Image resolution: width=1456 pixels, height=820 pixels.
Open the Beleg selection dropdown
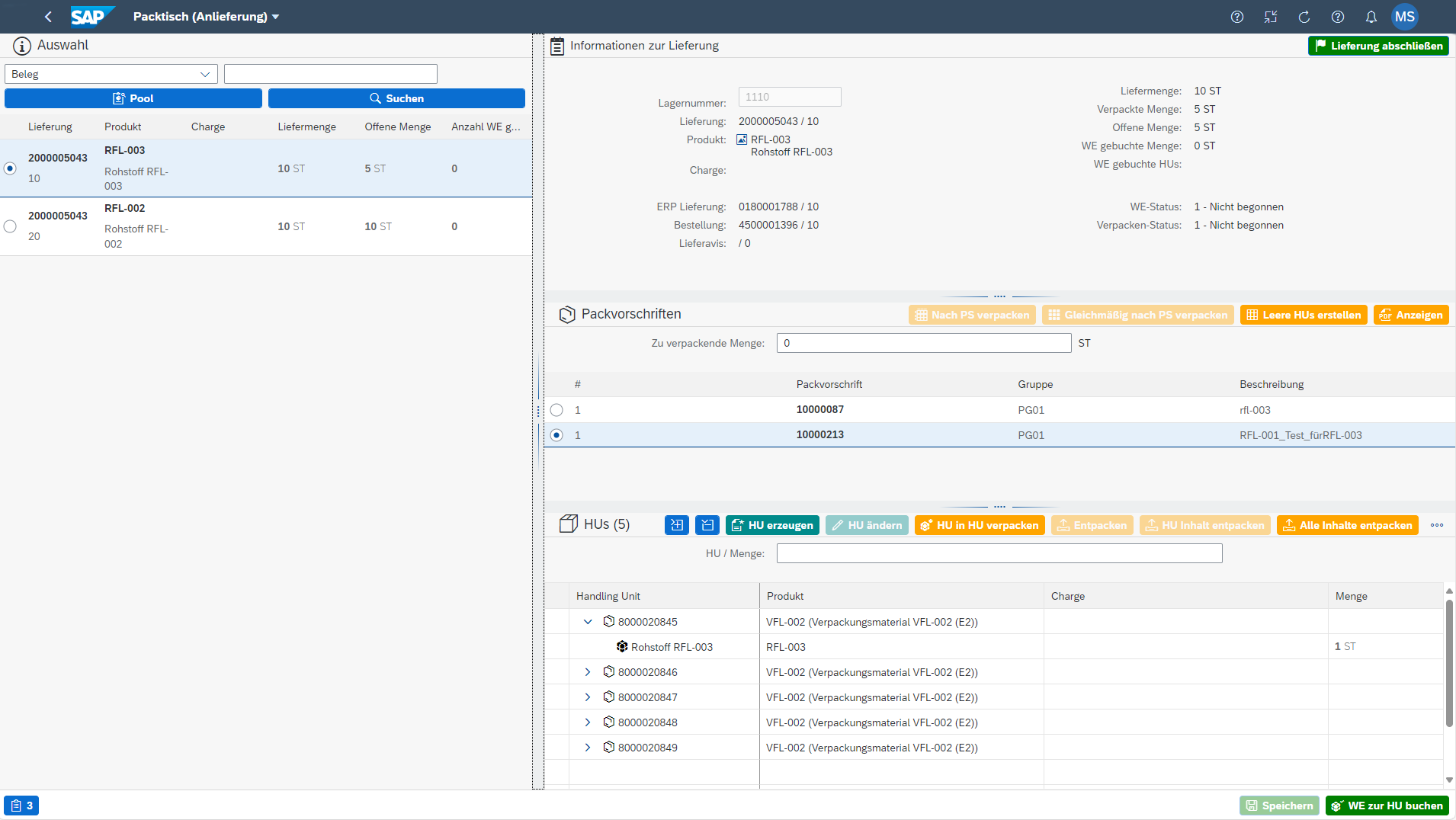111,74
